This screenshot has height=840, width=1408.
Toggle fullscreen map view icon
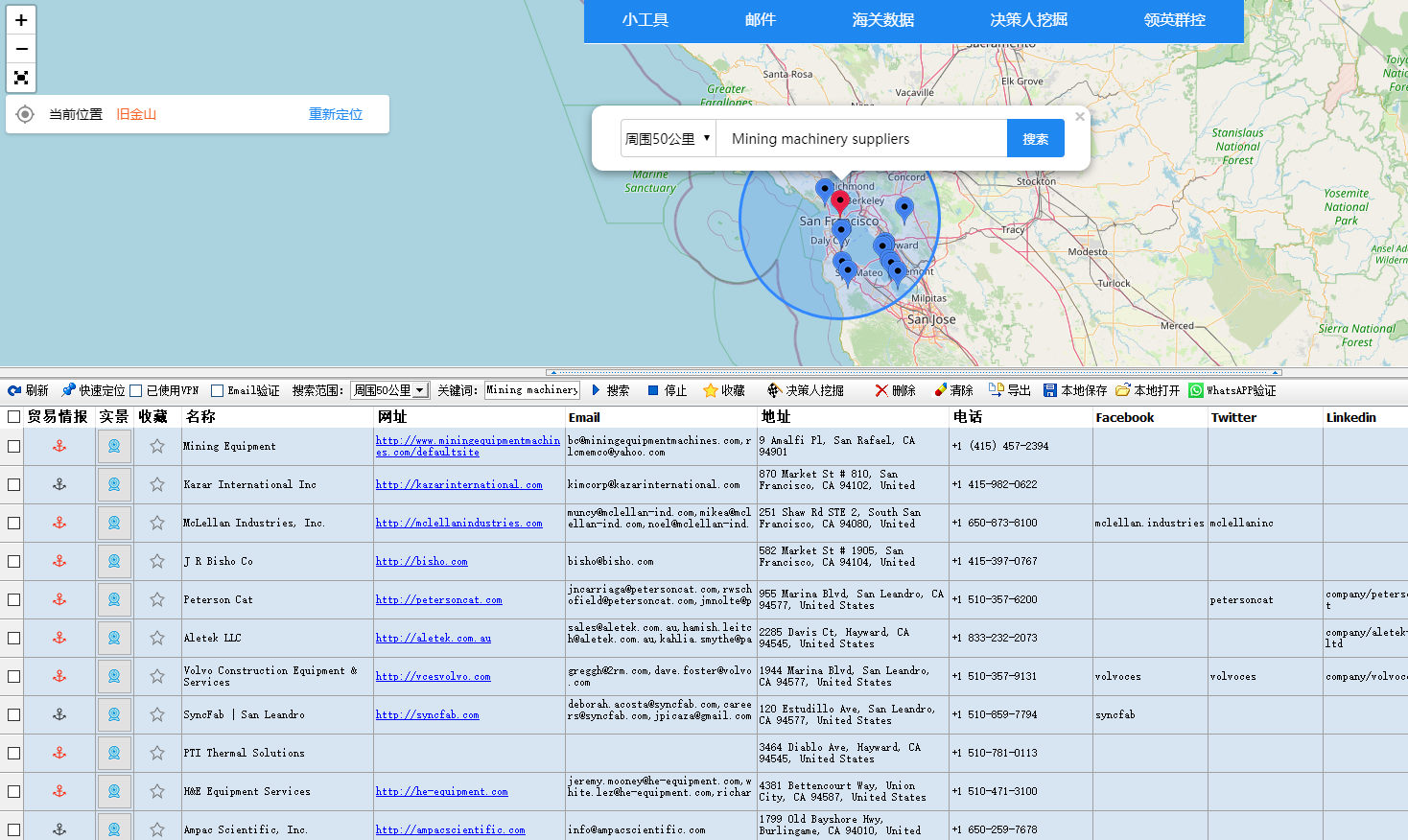click(x=21, y=78)
